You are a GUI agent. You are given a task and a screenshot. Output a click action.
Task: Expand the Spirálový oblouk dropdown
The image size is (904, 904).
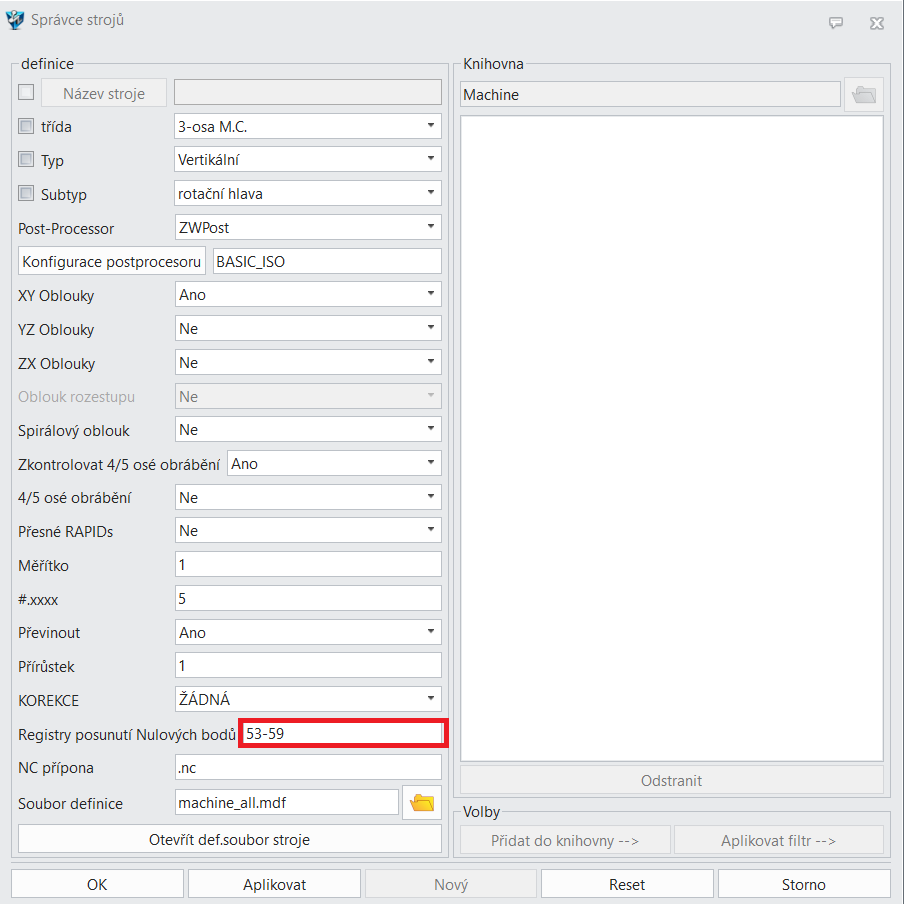coord(308,430)
